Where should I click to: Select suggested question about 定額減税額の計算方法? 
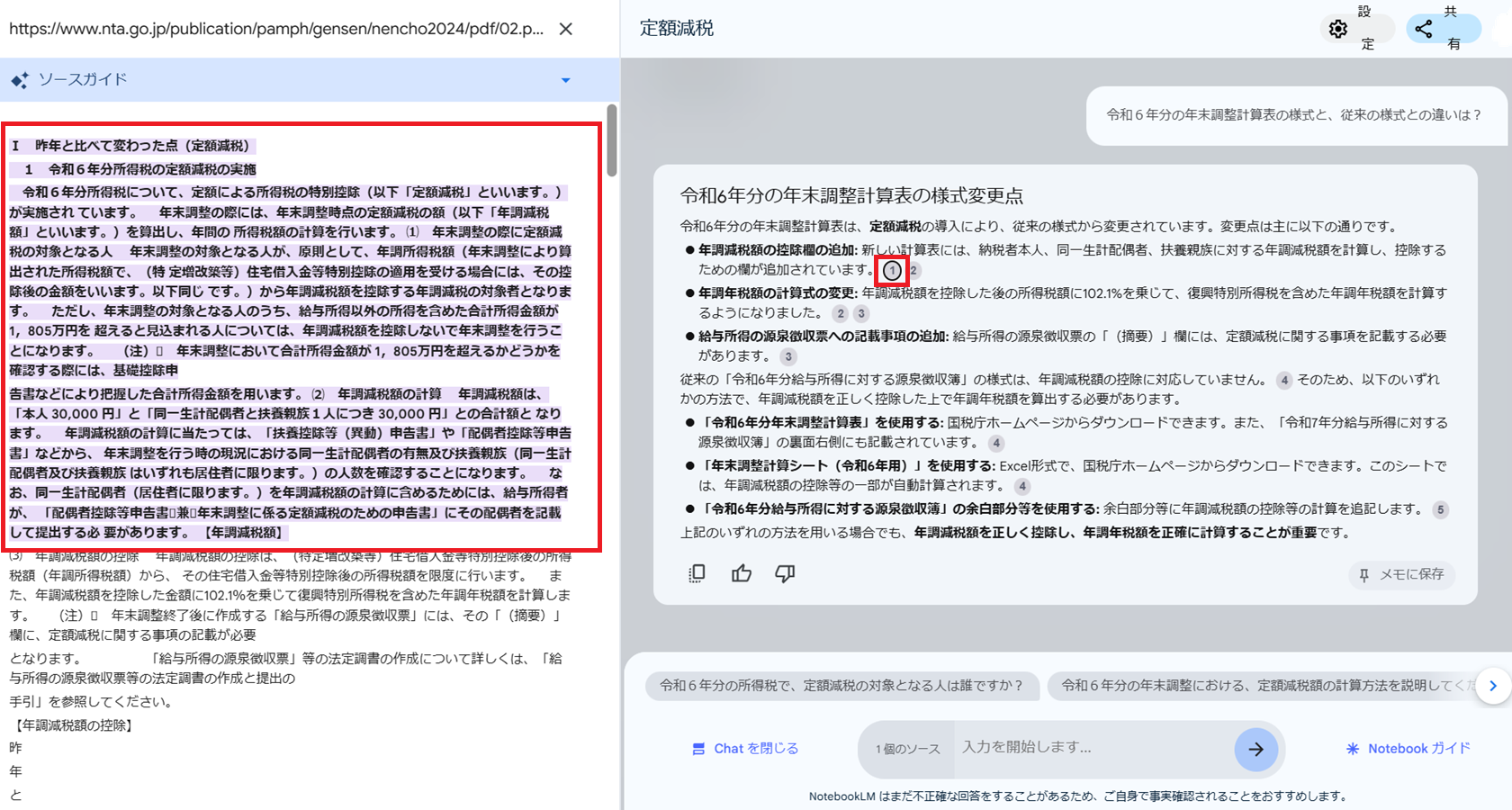[1260, 686]
